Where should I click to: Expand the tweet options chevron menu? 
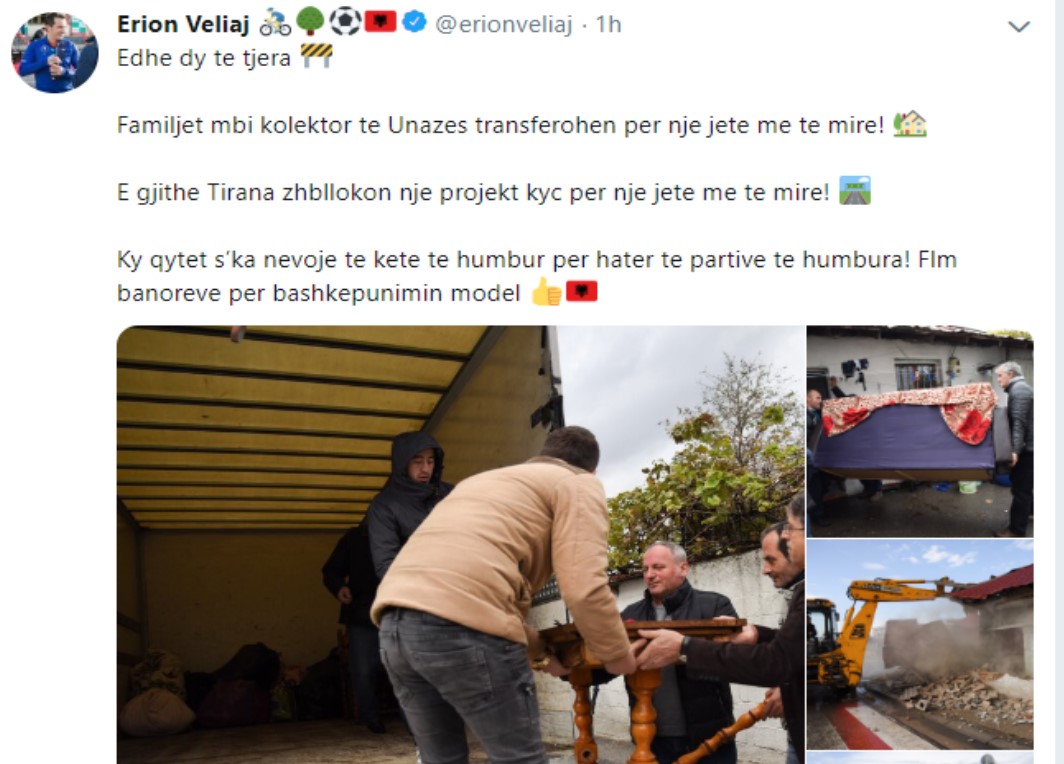point(1019,26)
